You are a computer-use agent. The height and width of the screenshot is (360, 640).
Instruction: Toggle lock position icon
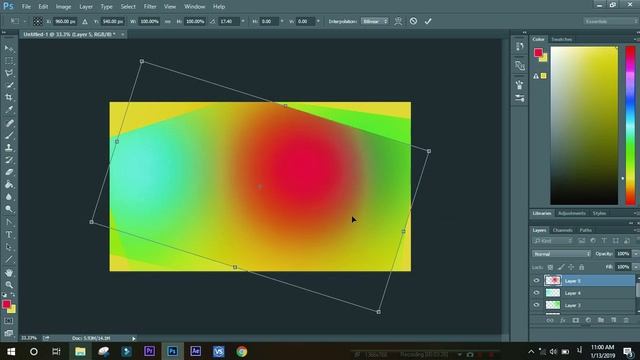[x=571, y=267]
